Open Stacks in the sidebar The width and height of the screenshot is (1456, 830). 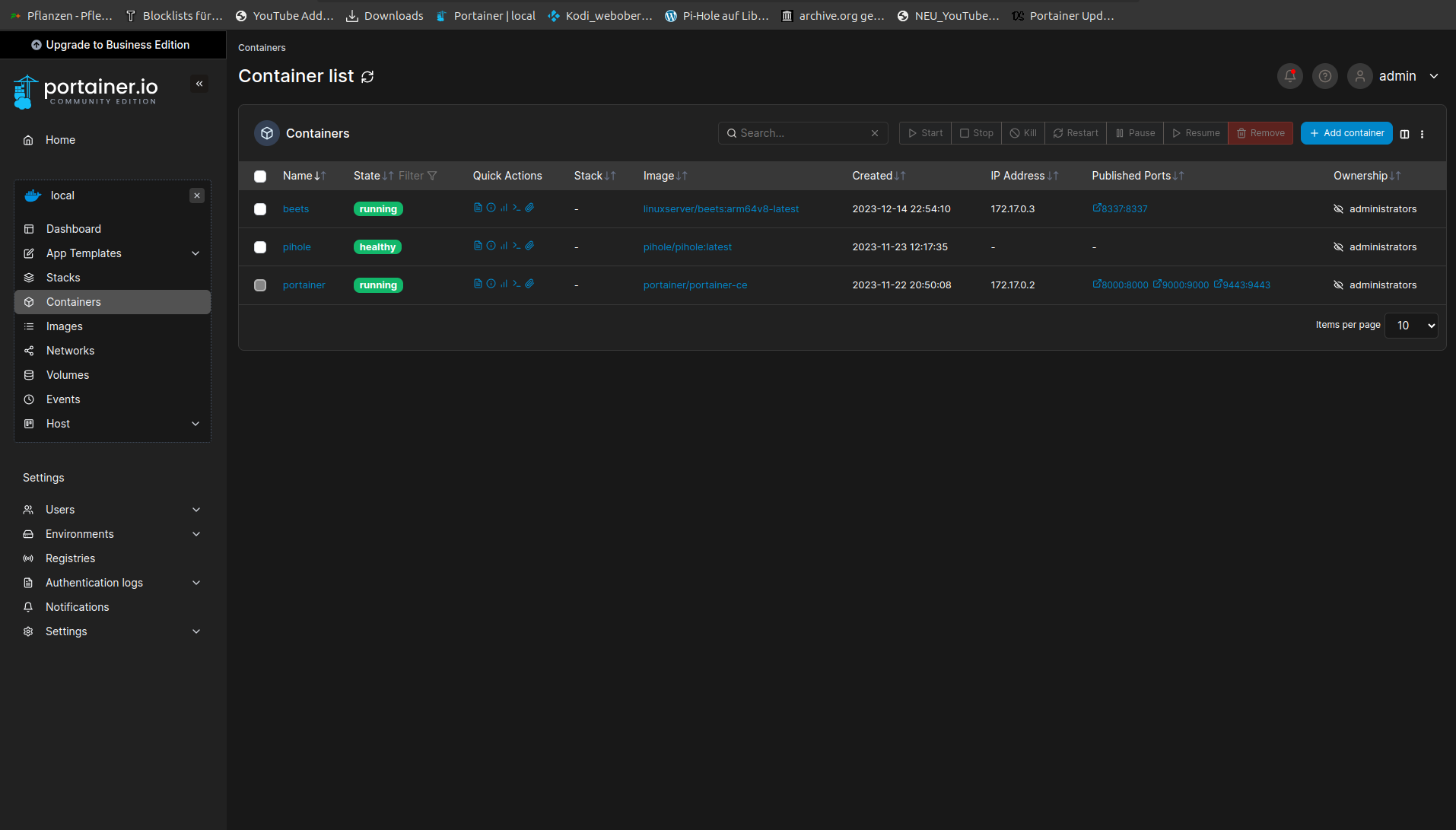tap(63, 278)
